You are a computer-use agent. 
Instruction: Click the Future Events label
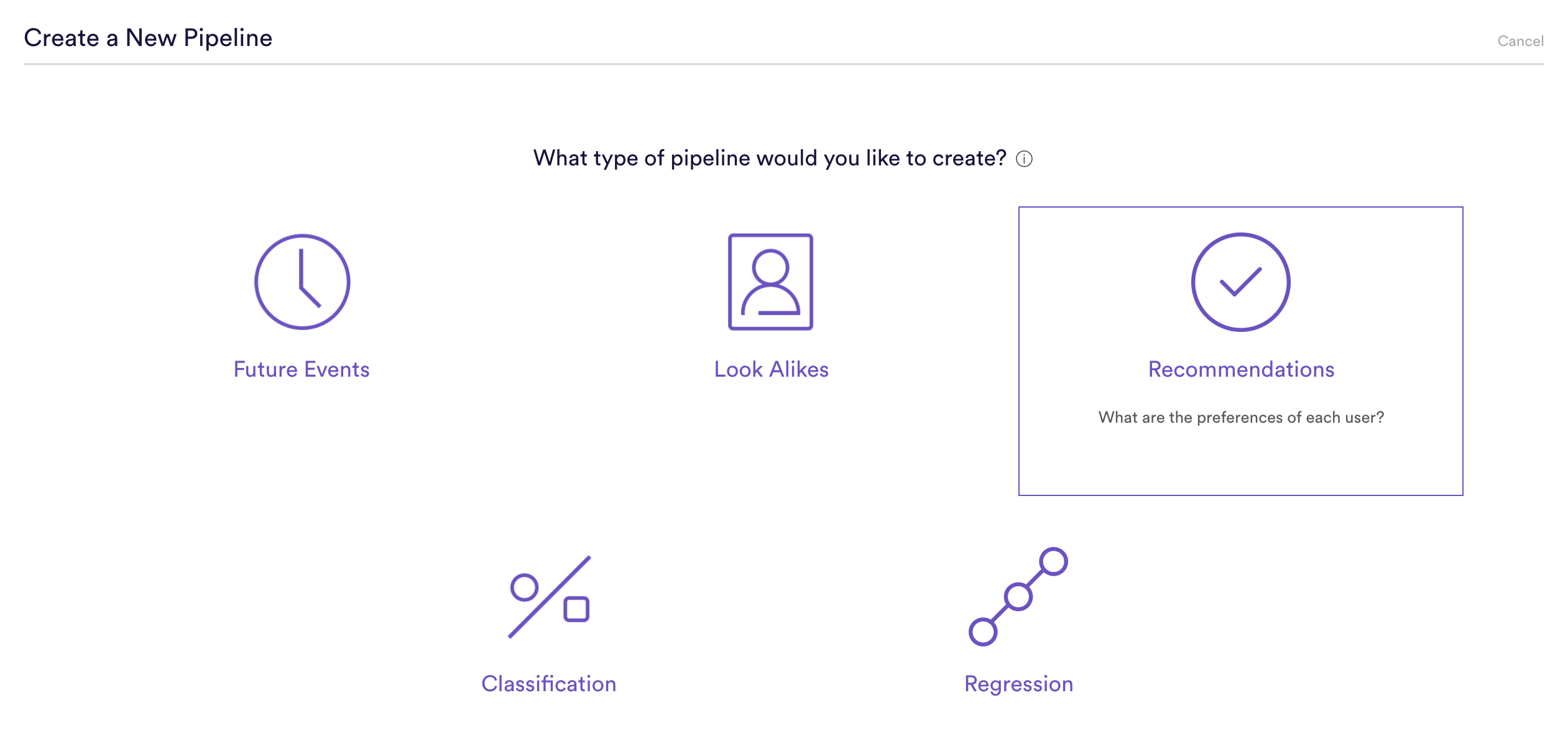[x=302, y=369]
